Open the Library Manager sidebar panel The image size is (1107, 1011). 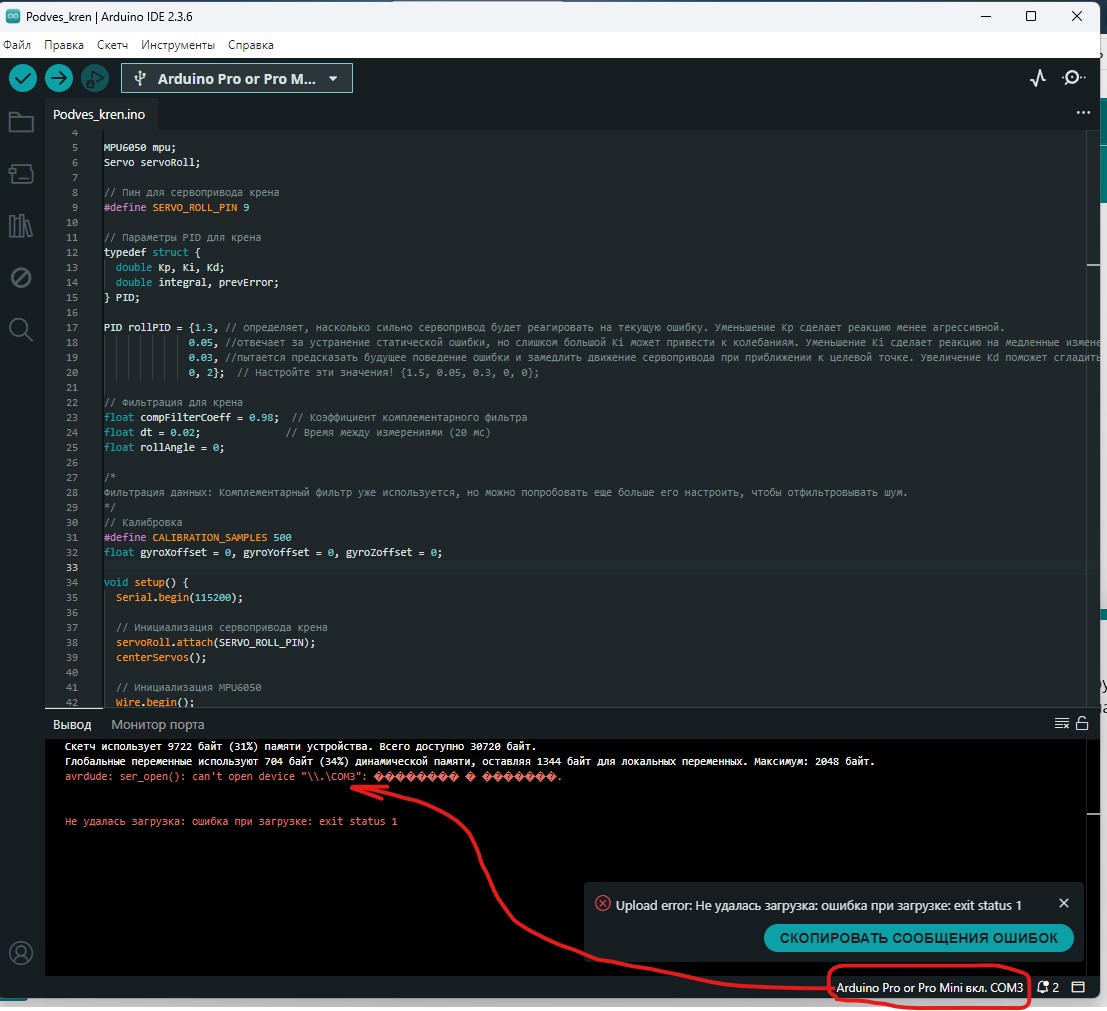pyautogui.click(x=22, y=226)
